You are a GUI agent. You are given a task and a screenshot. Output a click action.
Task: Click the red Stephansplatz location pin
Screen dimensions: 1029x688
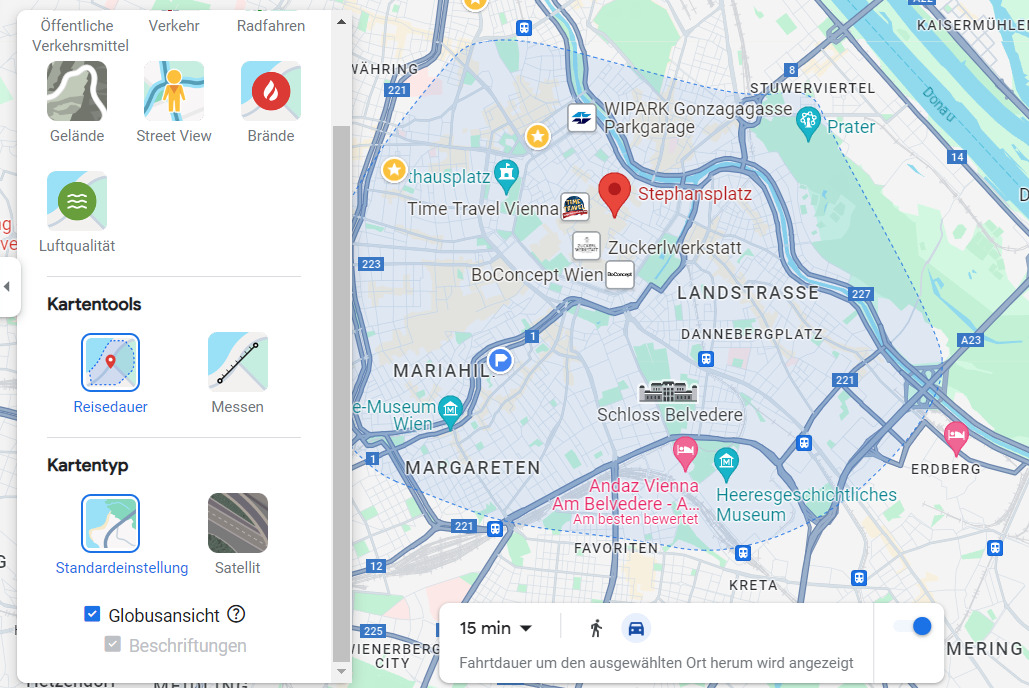pyautogui.click(x=614, y=195)
